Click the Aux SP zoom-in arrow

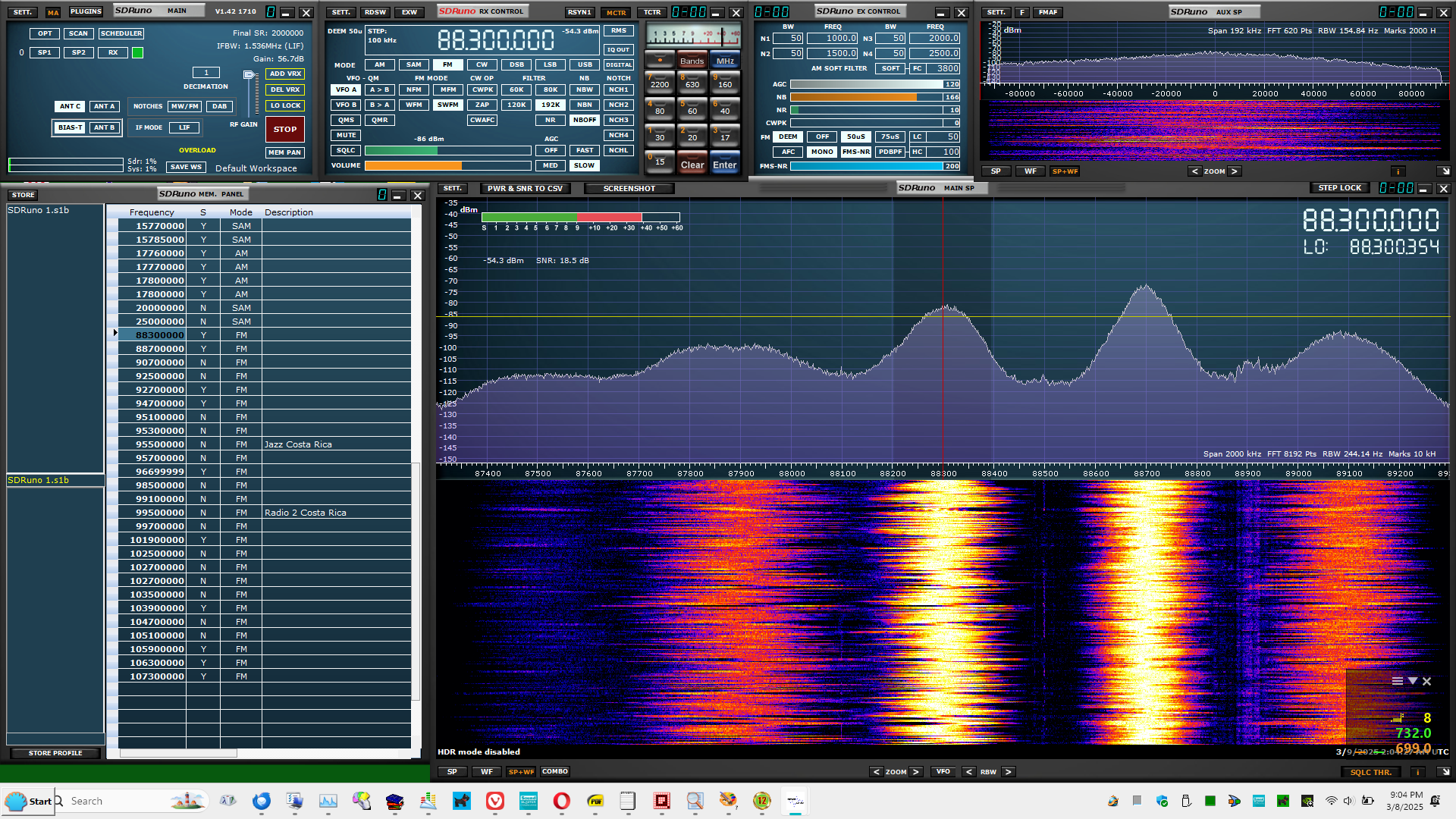(1235, 171)
